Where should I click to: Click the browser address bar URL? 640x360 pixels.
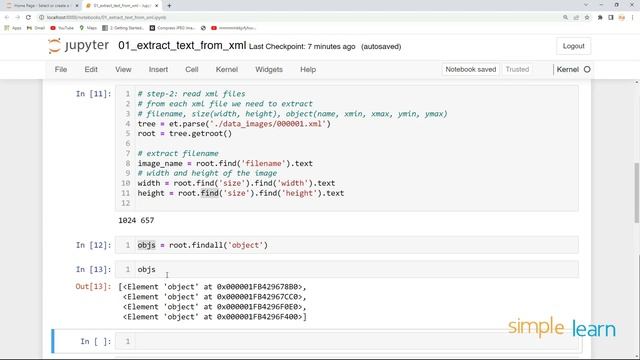point(106,18)
